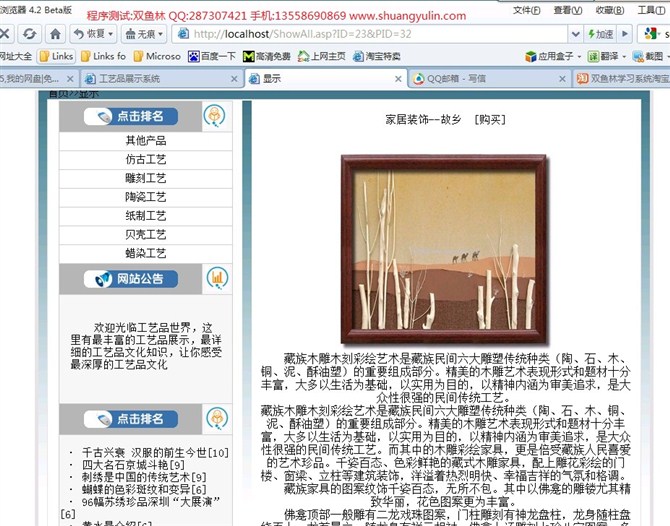Open the 工具(T) menu

tap(652, 10)
